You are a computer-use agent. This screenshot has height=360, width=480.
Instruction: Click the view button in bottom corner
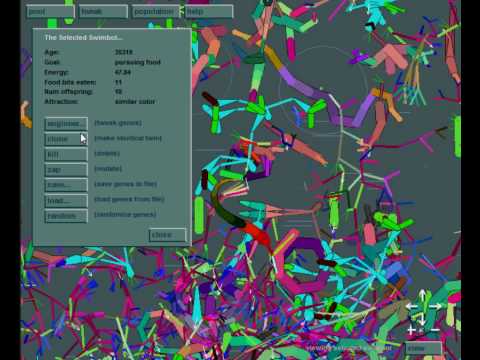[424, 348]
